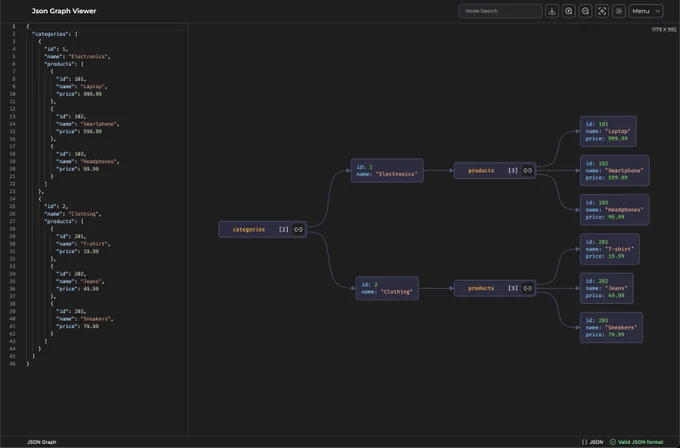The height and width of the screenshot is (448, 680).
Task: Zoom in on the graph
Action: (x=569, y=11)
